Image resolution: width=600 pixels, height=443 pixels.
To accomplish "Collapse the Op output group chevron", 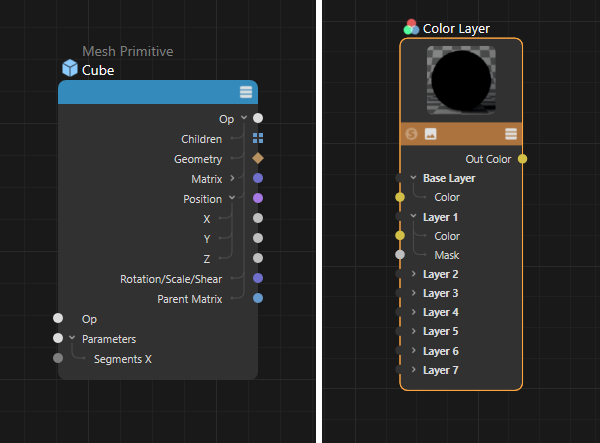I will (x=243, y=118).
